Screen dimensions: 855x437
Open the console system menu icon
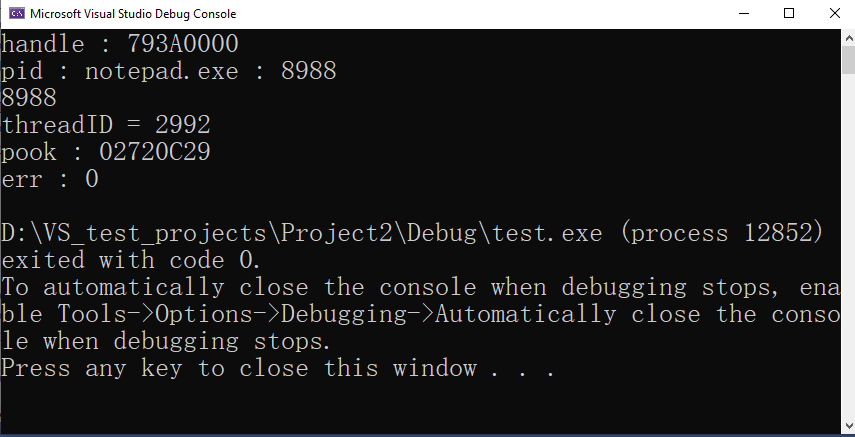click(x=16, y=14)
